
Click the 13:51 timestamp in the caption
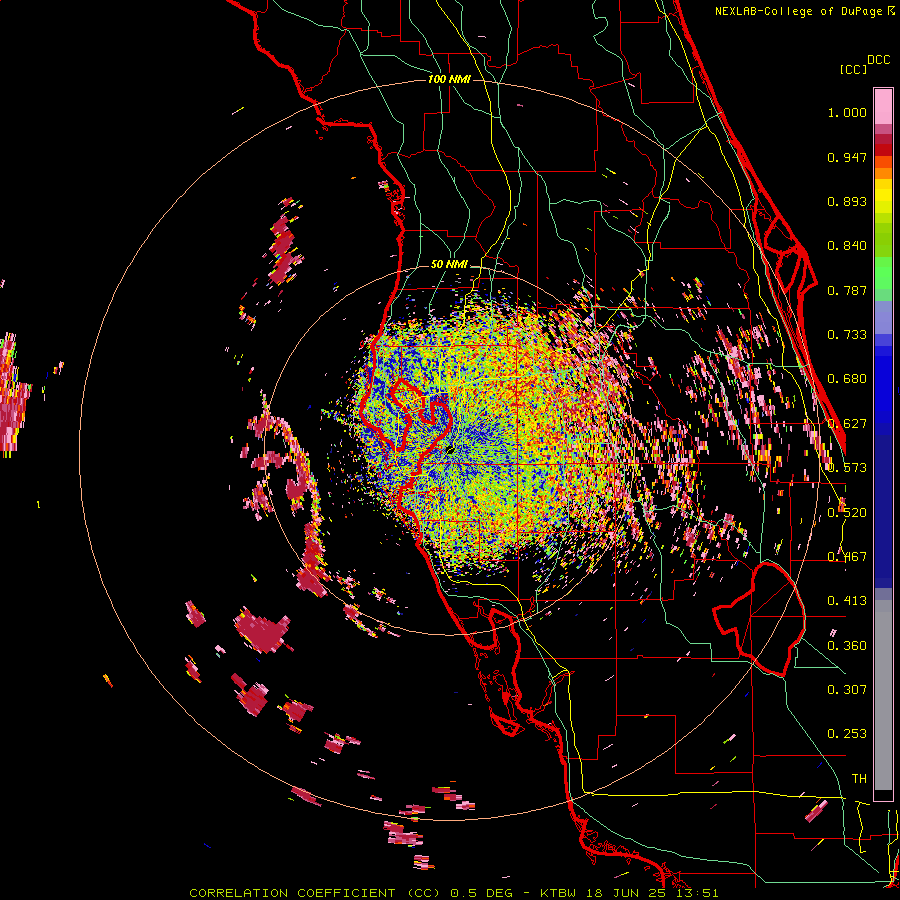(x=697, y=893)
